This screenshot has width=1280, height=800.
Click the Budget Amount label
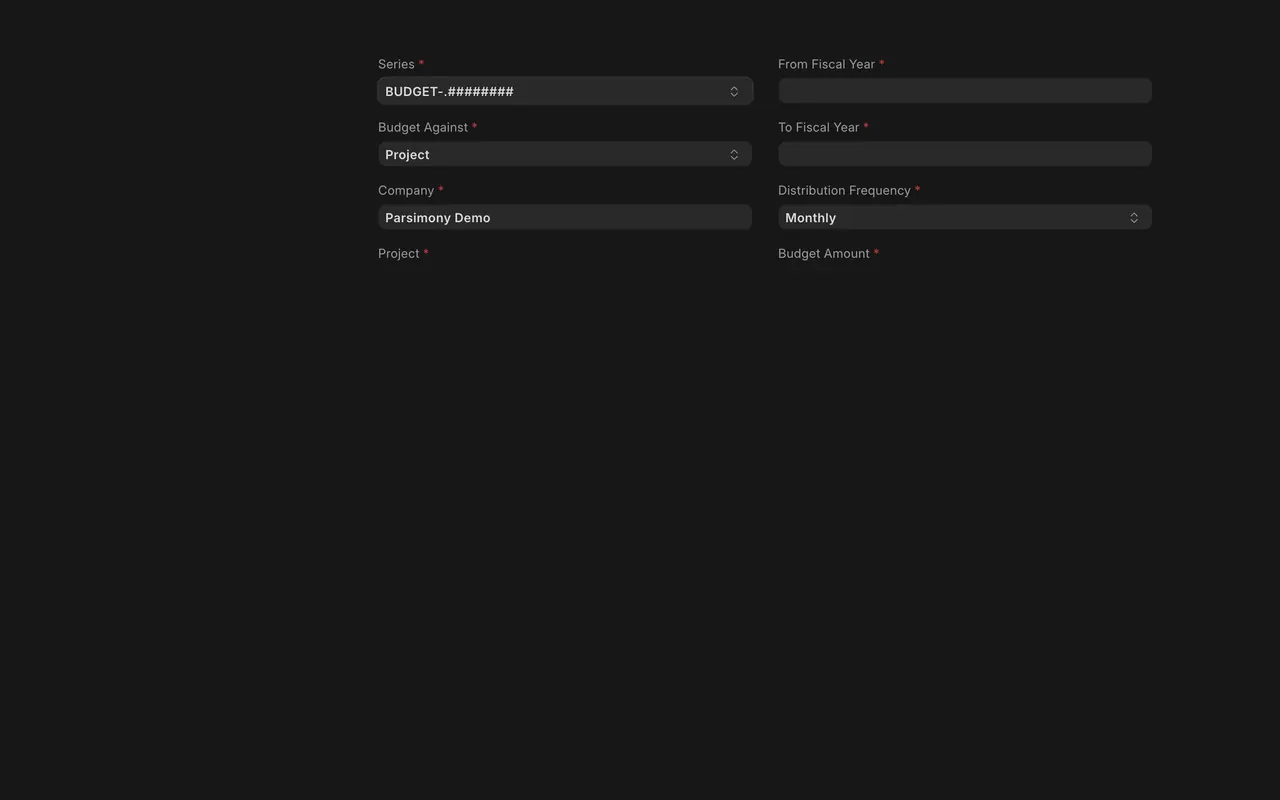coord(824,253)
